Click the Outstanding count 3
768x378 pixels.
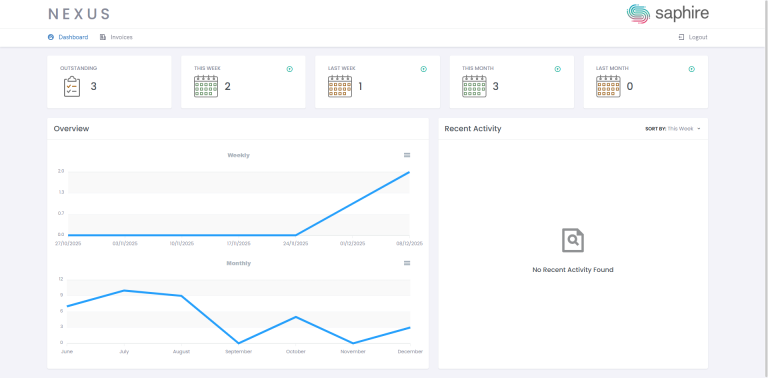pos(94,87)
